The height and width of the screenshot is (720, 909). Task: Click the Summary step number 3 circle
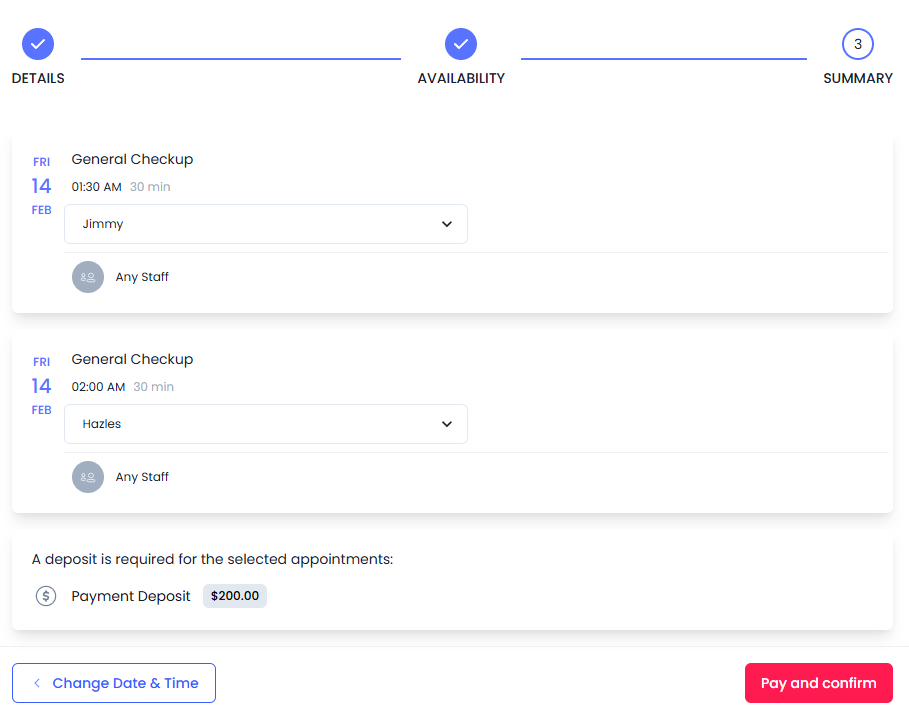(x=858, y=44)
